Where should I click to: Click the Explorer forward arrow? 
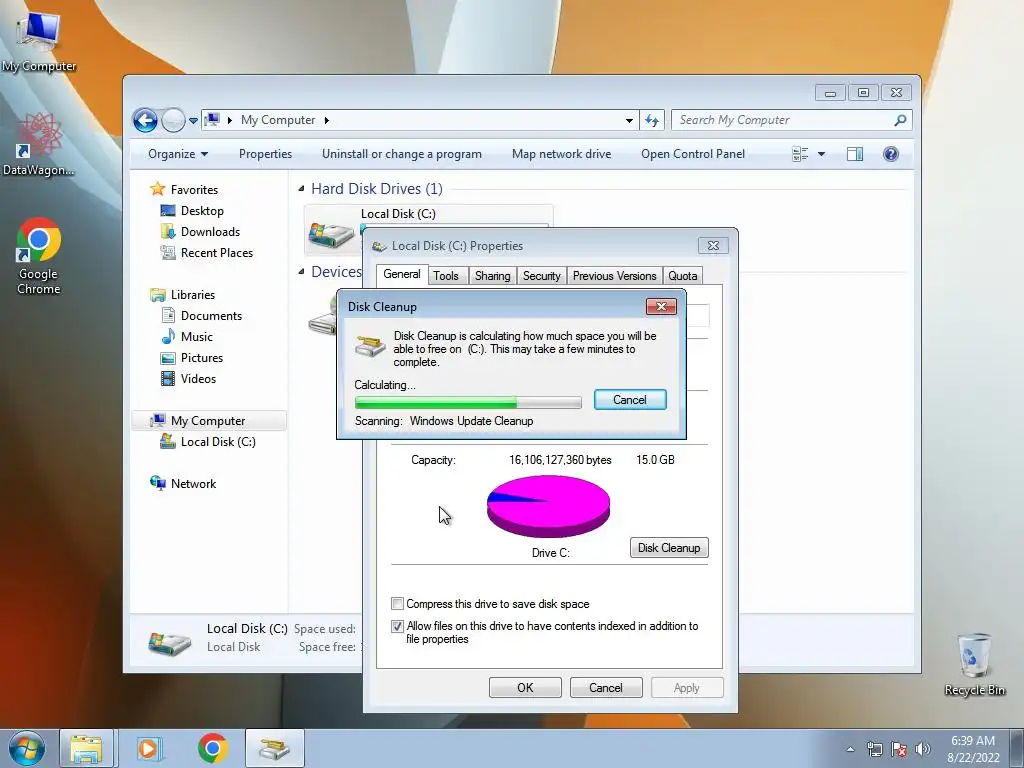click(173, 120)
